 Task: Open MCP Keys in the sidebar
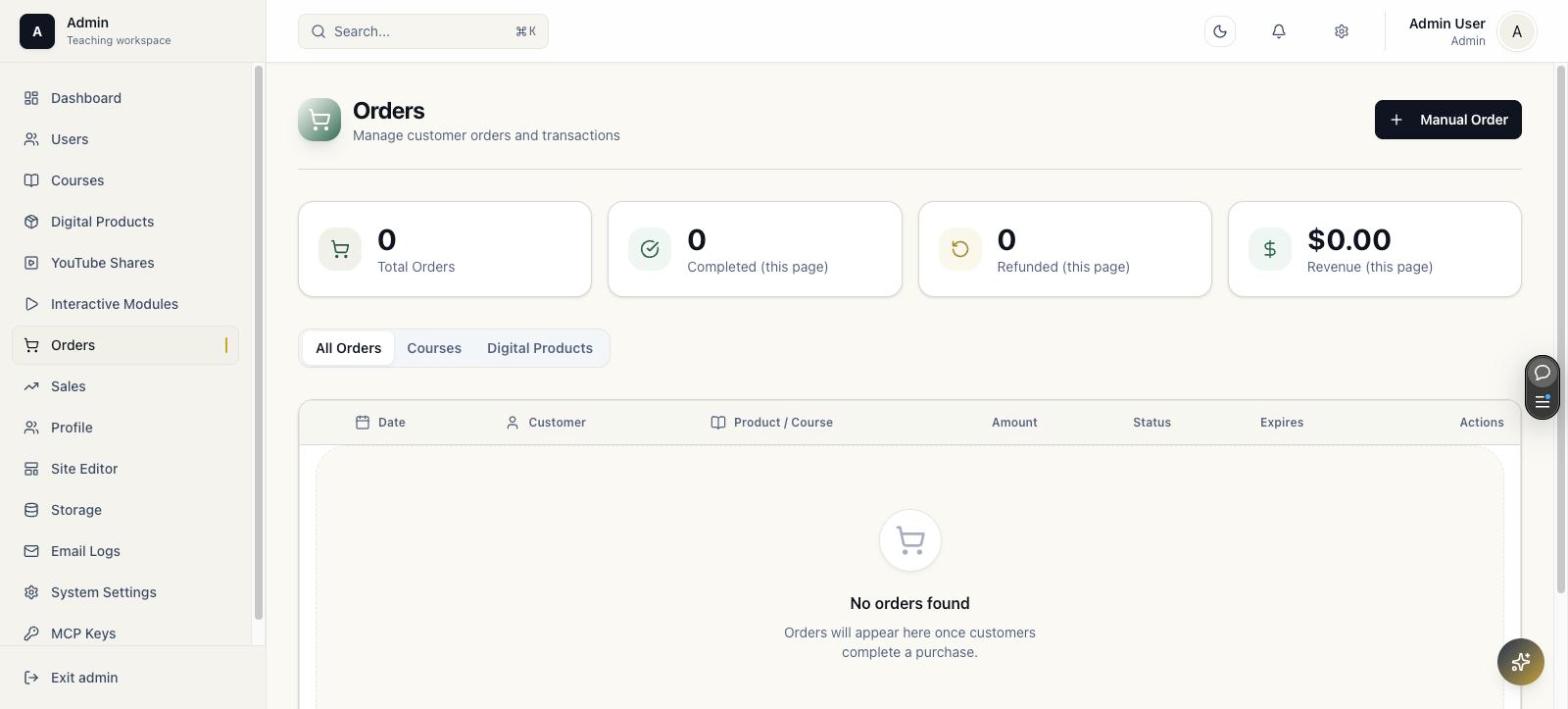click(x=125, y=633)
